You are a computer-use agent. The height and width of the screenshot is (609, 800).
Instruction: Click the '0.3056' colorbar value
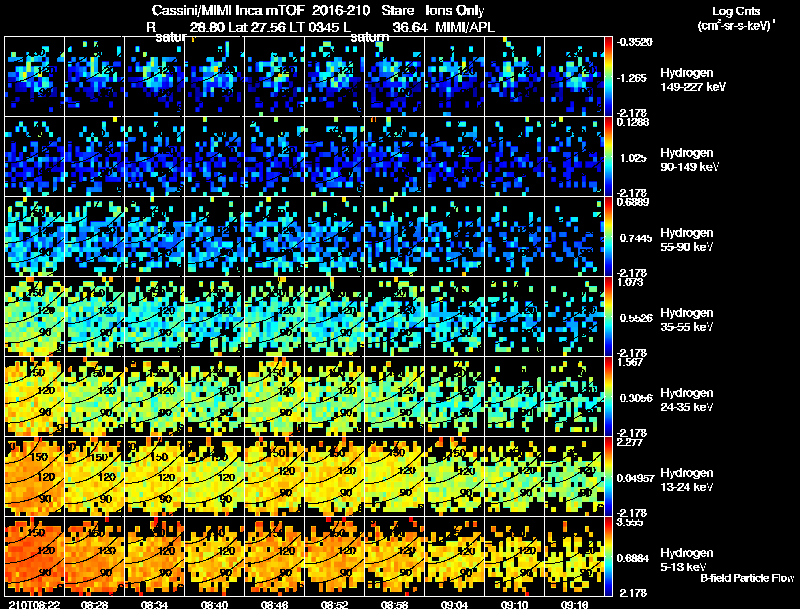point(636,398)
